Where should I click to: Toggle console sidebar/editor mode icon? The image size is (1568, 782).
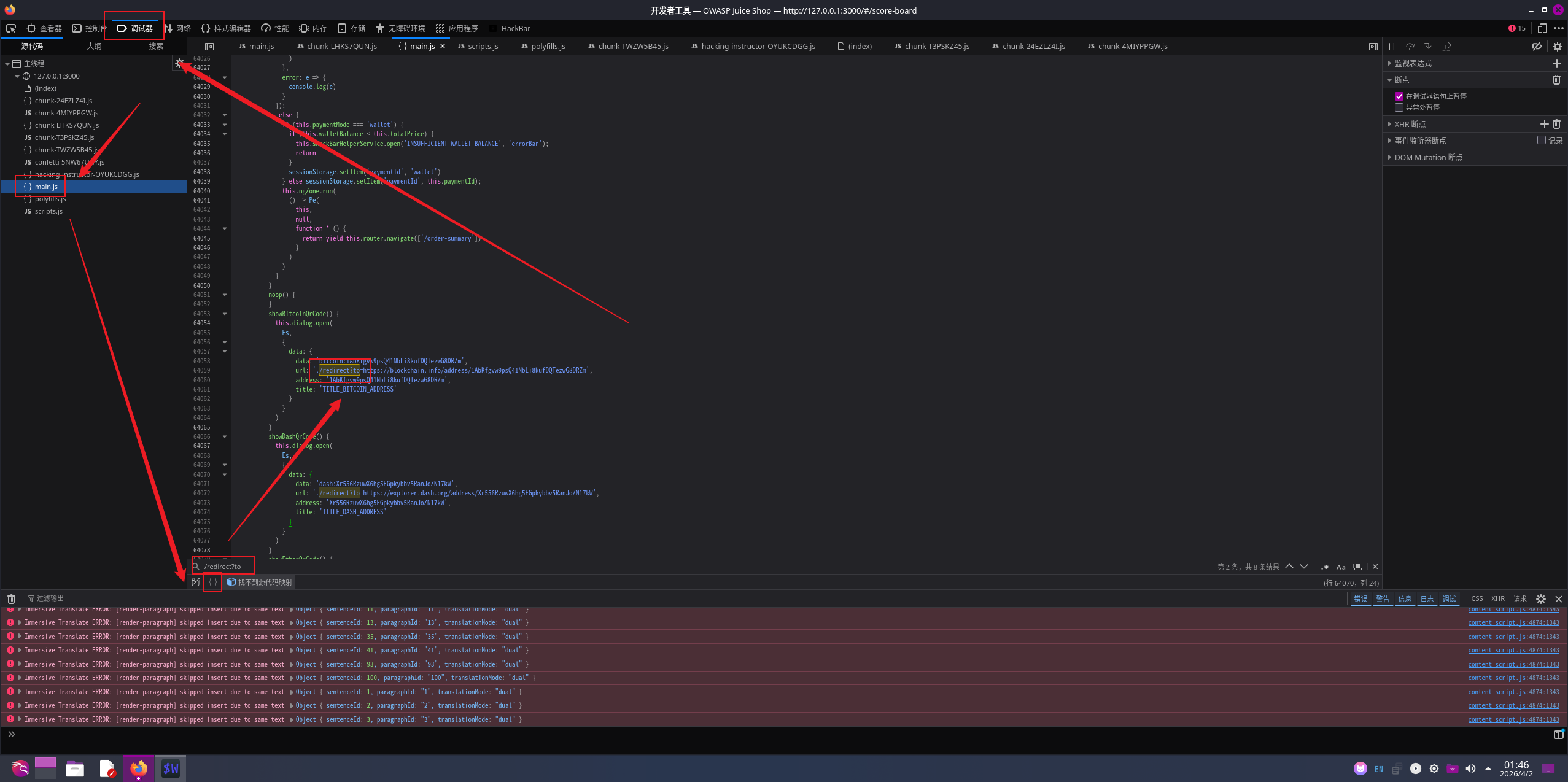tap(1558, 734)
